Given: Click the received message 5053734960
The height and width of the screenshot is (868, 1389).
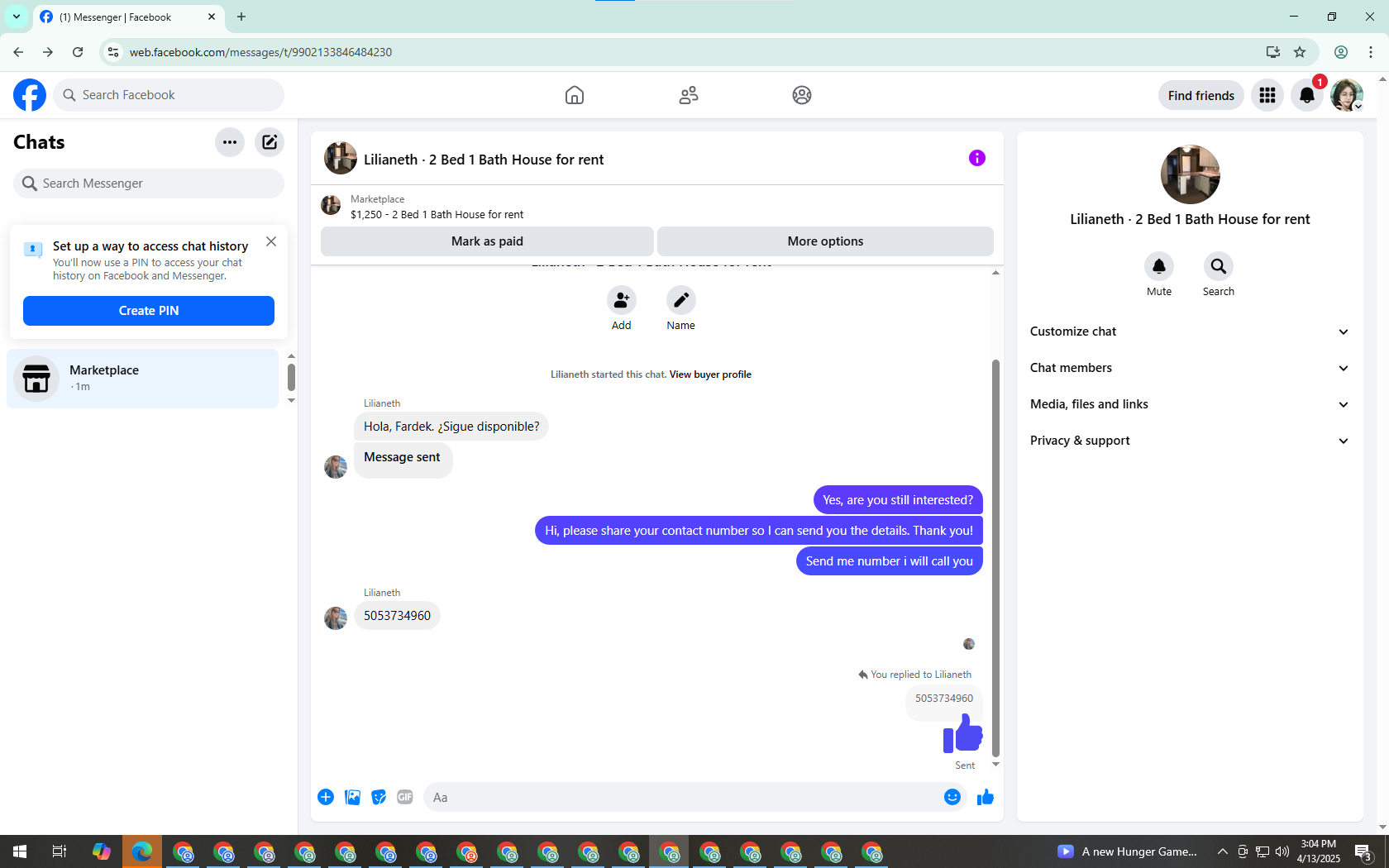Looking at the screenshot, I should coord(397,616).
